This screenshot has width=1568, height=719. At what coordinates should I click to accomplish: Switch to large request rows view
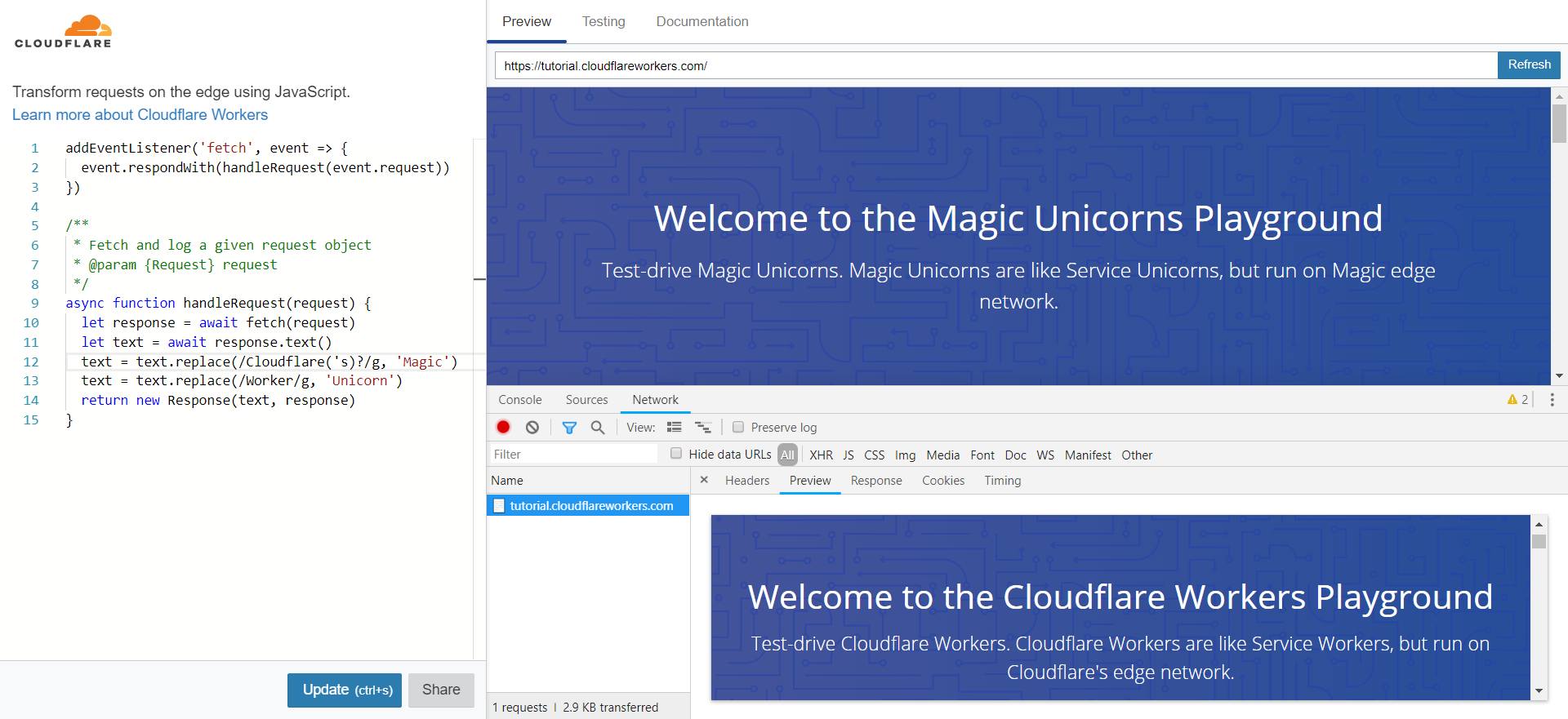click(674, 427)
